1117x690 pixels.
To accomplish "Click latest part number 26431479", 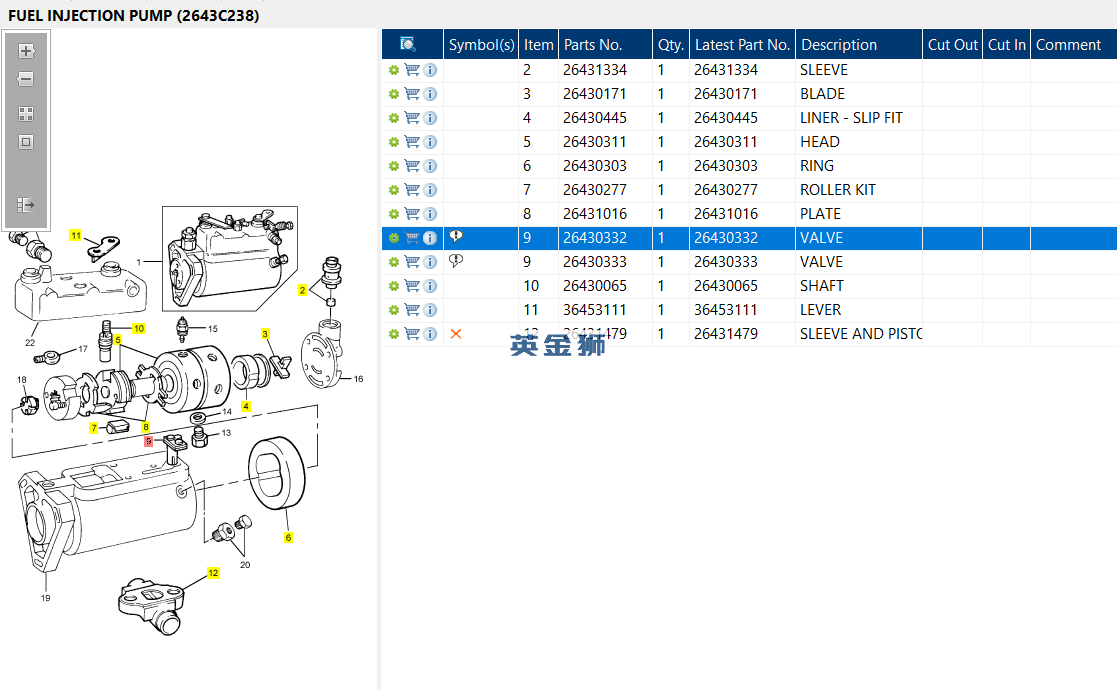I will [726, 334].
